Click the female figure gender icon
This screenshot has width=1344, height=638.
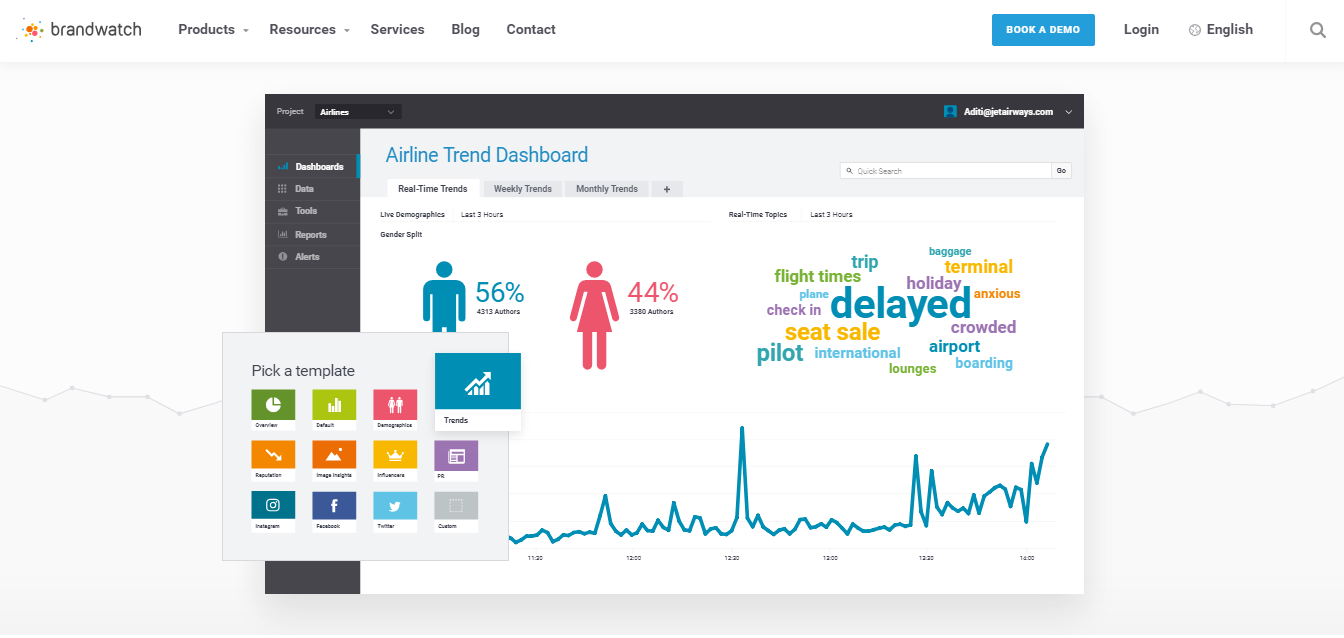coord(594,315)
